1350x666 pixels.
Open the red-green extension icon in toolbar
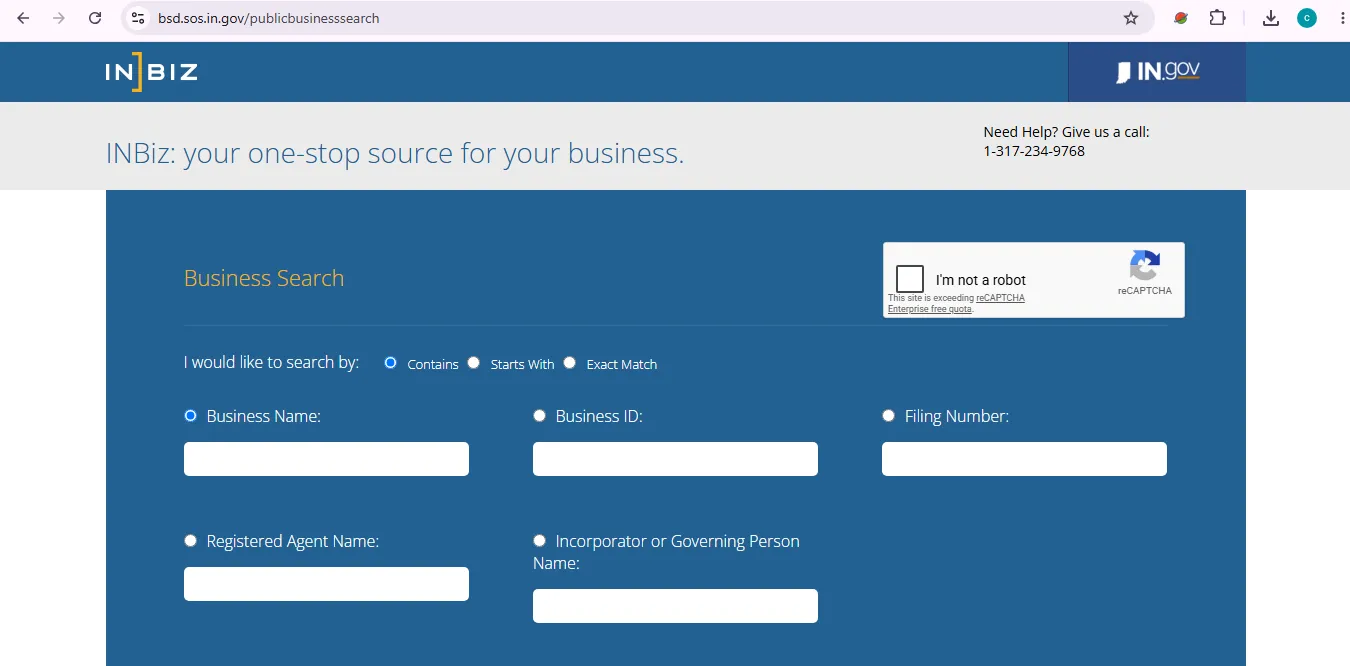pos(1181,18)
